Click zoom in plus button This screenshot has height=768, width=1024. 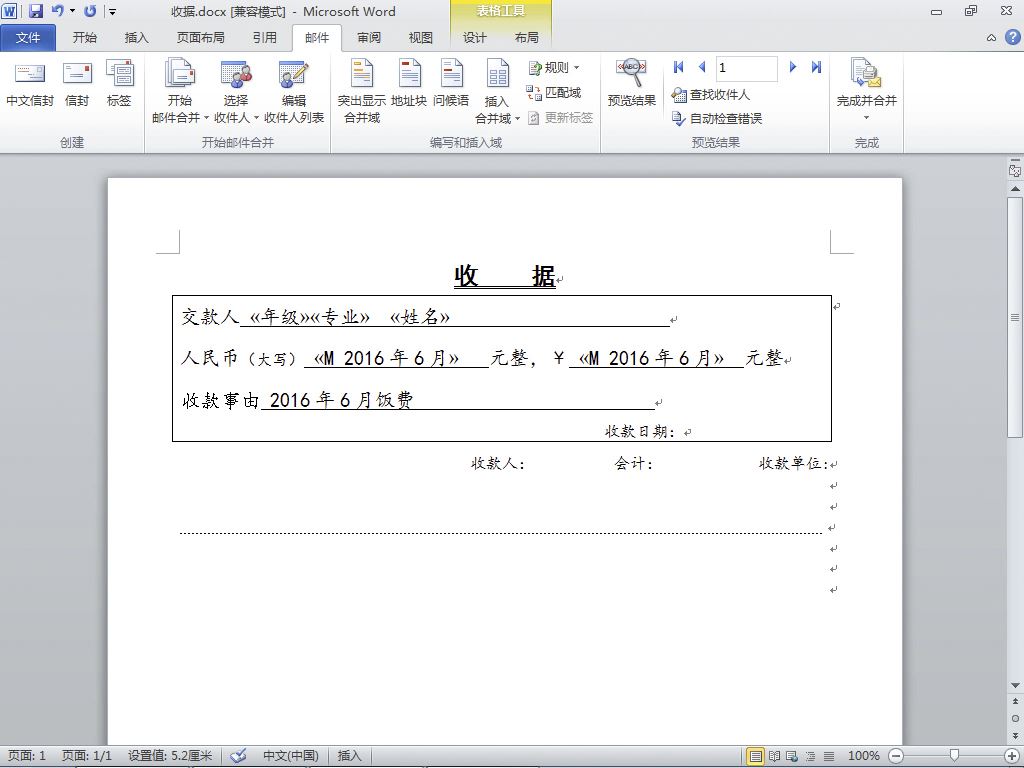(x=1012, y=756)
